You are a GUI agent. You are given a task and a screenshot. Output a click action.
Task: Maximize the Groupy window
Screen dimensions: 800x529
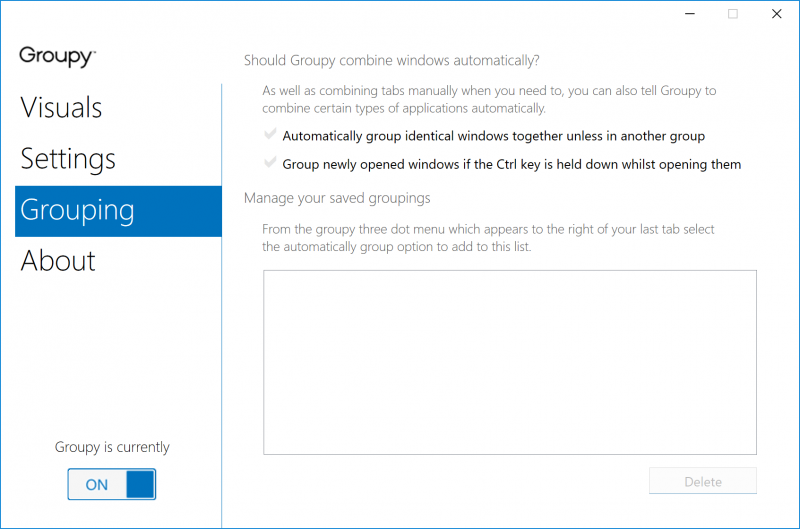(x=733, y=14)
